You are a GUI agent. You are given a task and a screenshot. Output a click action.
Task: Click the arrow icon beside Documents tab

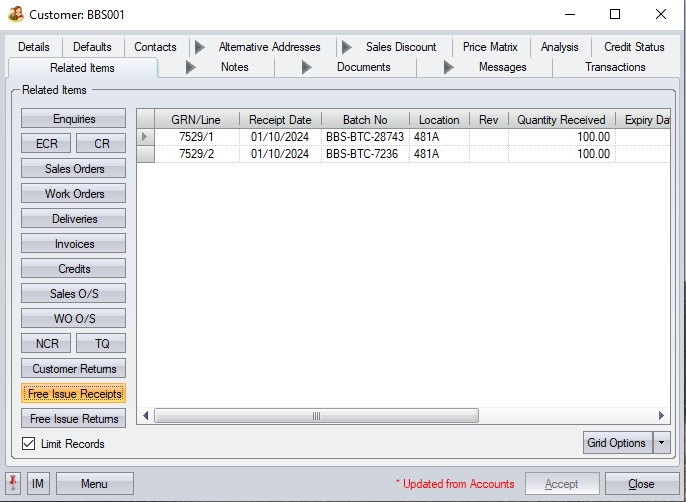[306, 68]
